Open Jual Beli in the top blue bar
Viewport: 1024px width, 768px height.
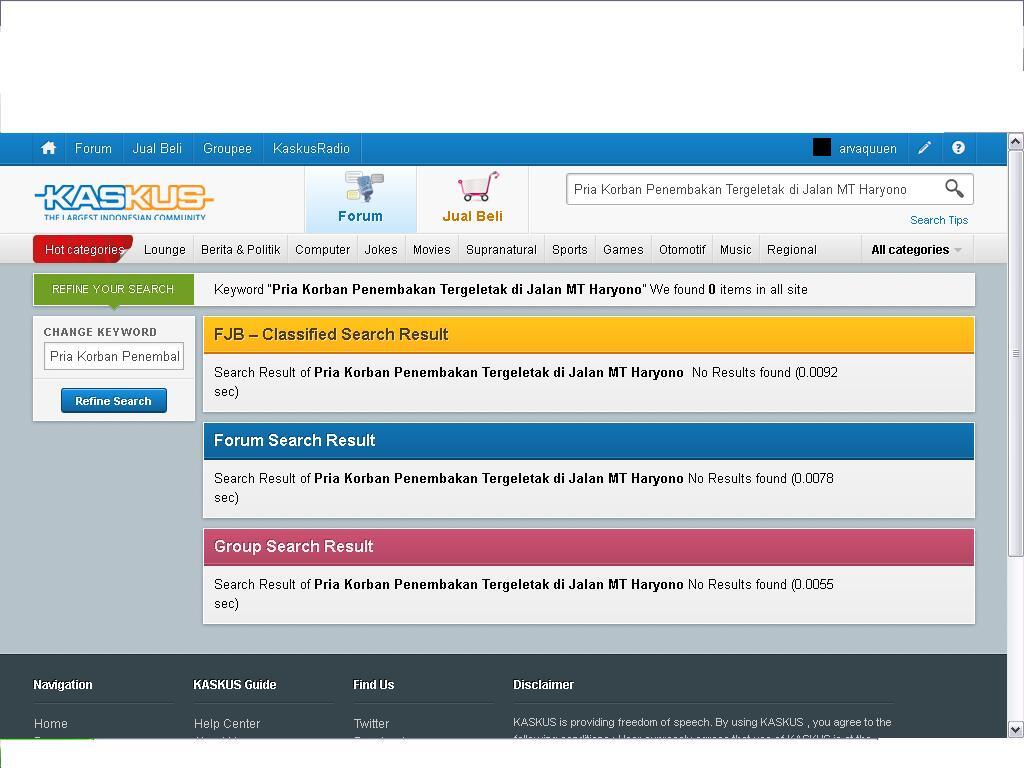pyautogui.click(x=157, y=148)
